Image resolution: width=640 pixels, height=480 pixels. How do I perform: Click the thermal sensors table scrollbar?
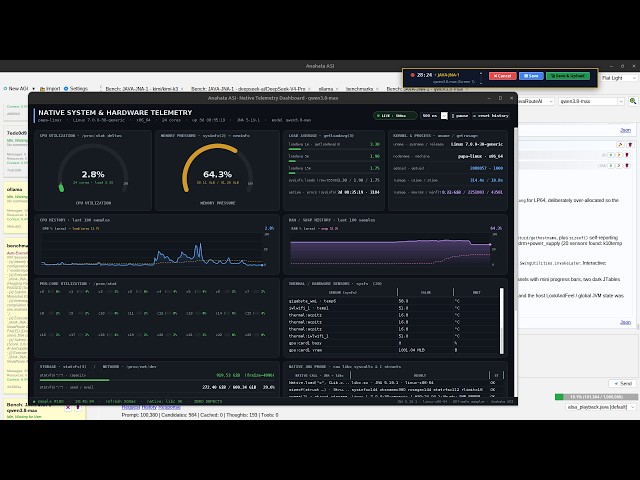502,321
